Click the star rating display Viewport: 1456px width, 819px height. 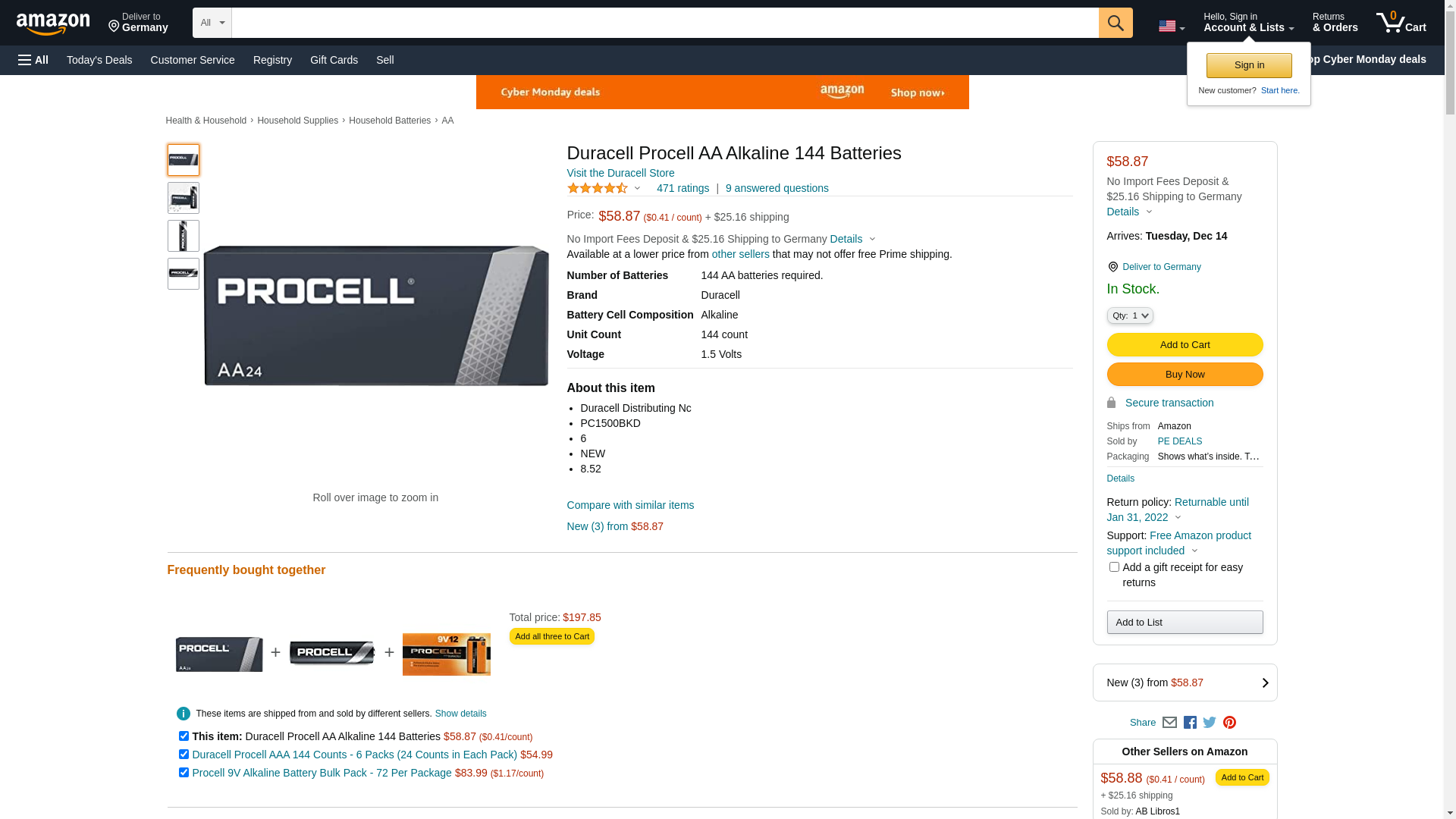click(x=598, y=188)
